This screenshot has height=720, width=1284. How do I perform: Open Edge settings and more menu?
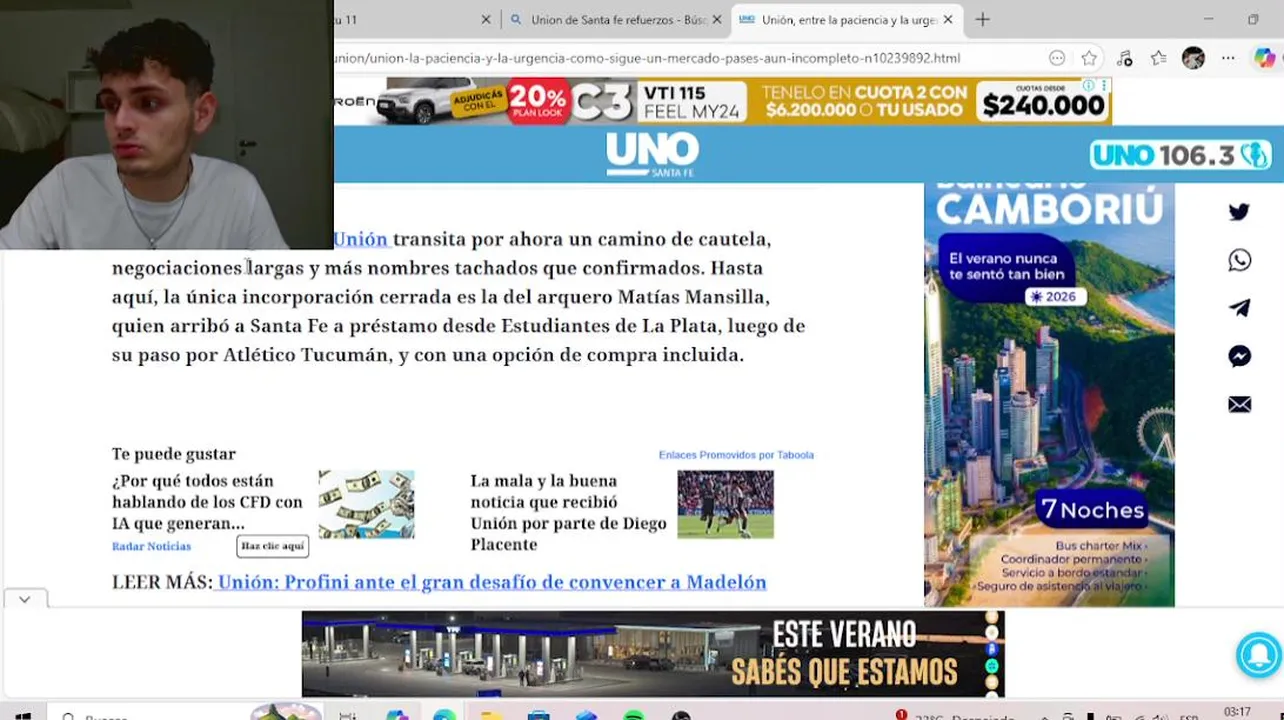coord(1228,58)
